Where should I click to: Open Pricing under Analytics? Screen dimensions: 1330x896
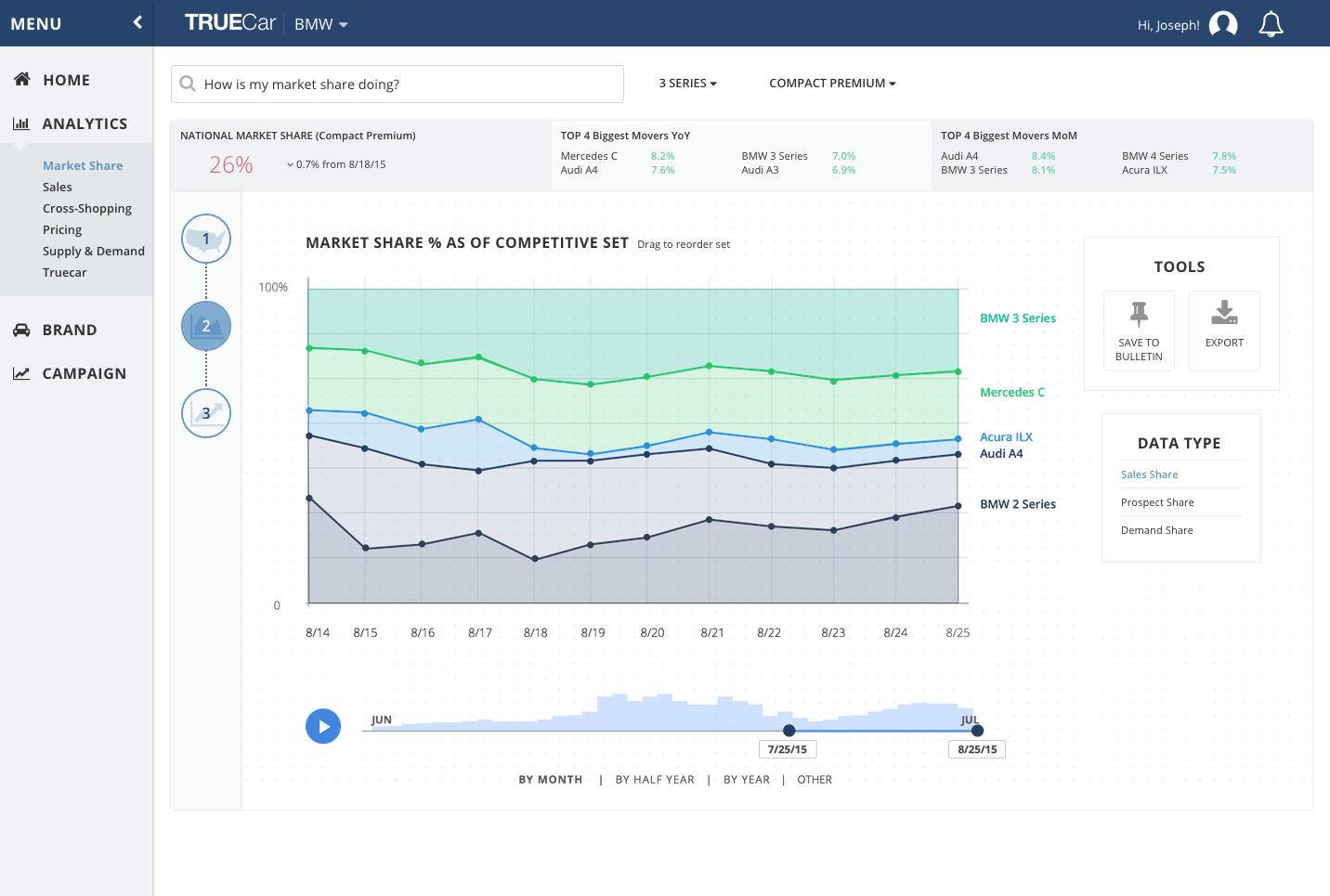pos(62,229)
